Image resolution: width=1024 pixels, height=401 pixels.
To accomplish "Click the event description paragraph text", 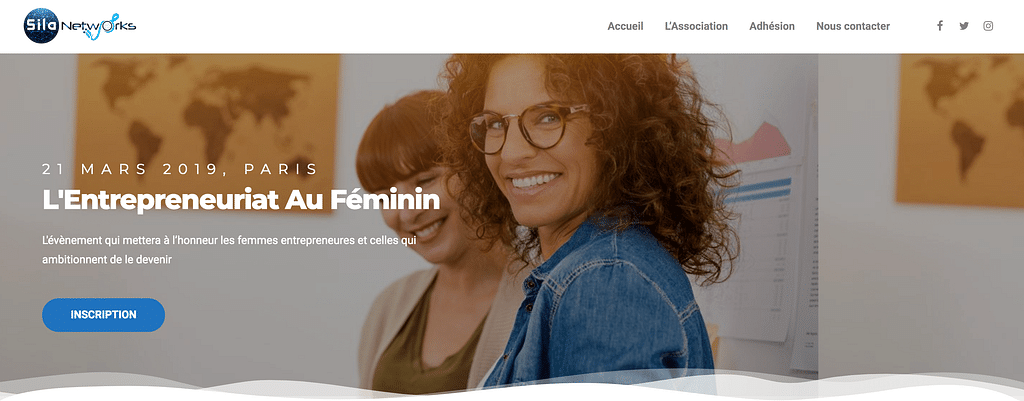I will (229, 249).
